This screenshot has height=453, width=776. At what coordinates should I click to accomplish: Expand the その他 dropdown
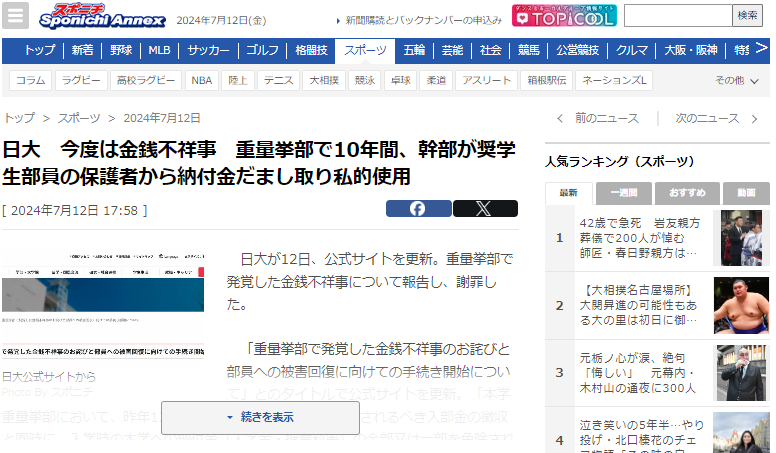pos(737,80)
